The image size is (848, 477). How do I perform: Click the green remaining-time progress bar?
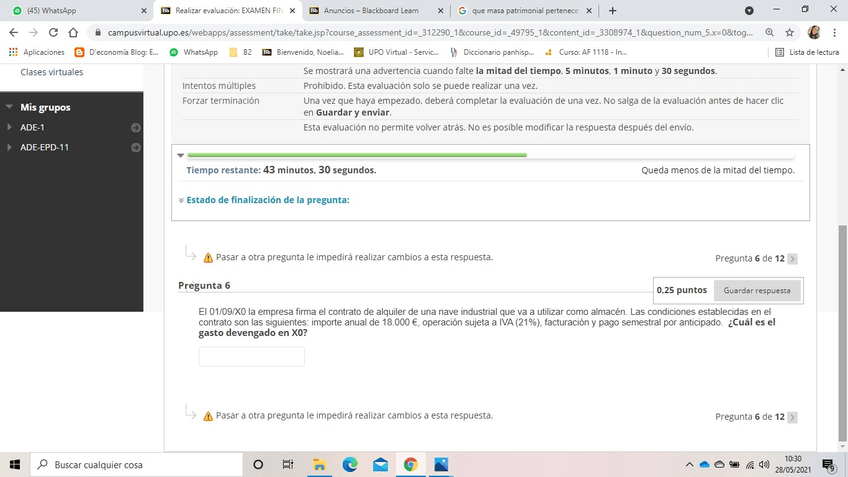[357, 155]
